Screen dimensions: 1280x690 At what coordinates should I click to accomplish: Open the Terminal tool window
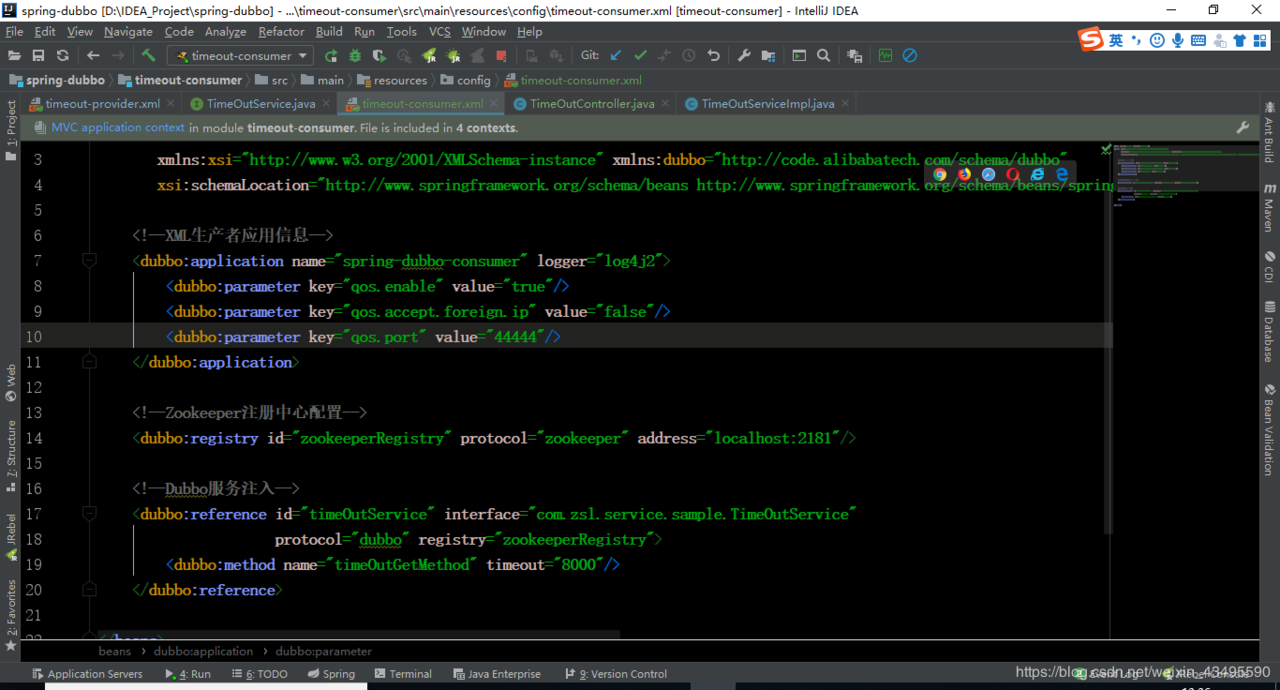point(403,674)
